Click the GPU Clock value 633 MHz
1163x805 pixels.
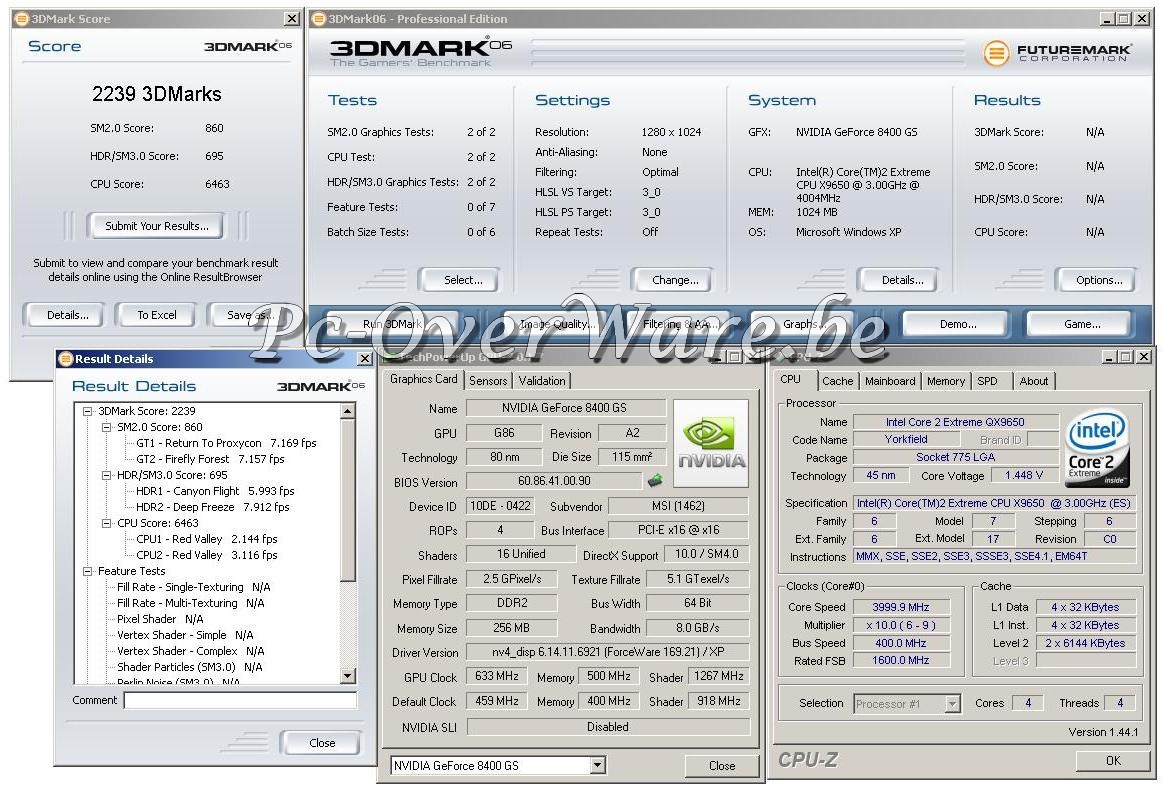pyautogui.click(x=497, y=676)
